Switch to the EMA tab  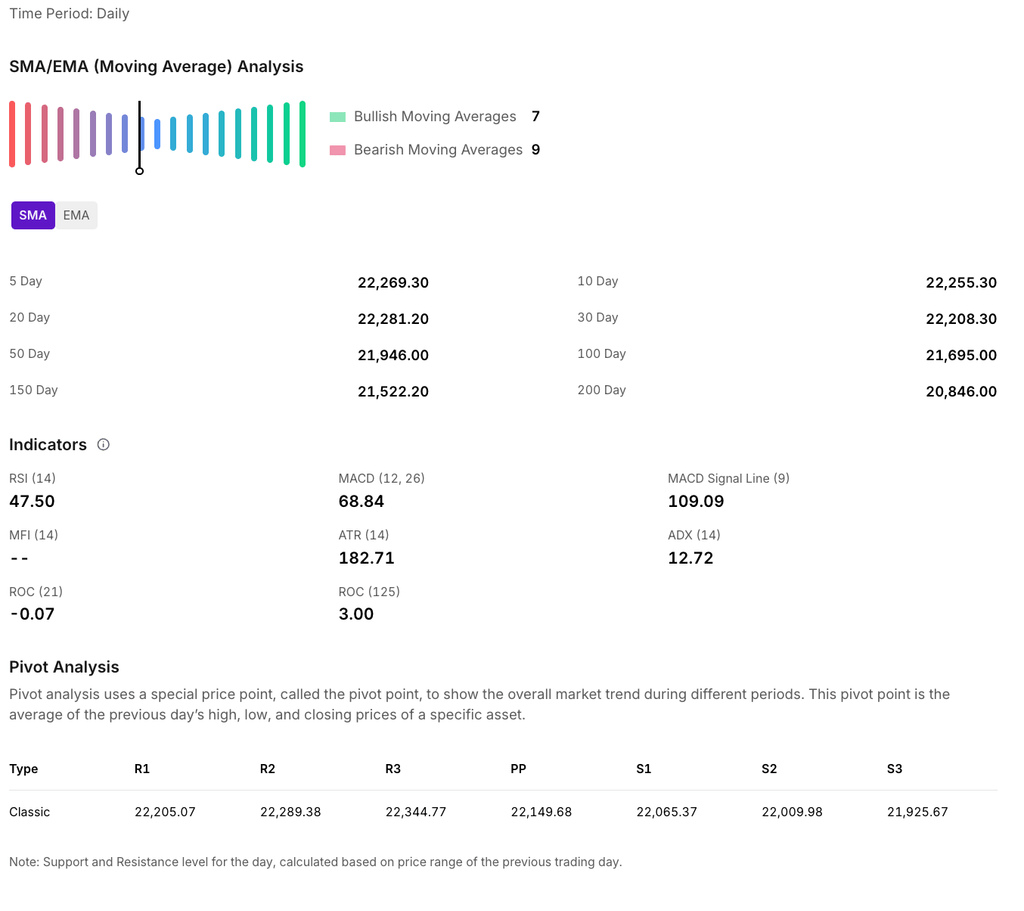pyautogui.click(x=76, y=215)
